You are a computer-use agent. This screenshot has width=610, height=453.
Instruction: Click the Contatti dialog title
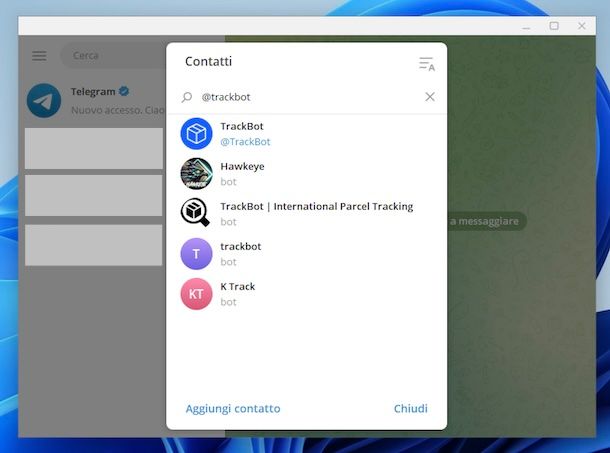pos(208,61)
